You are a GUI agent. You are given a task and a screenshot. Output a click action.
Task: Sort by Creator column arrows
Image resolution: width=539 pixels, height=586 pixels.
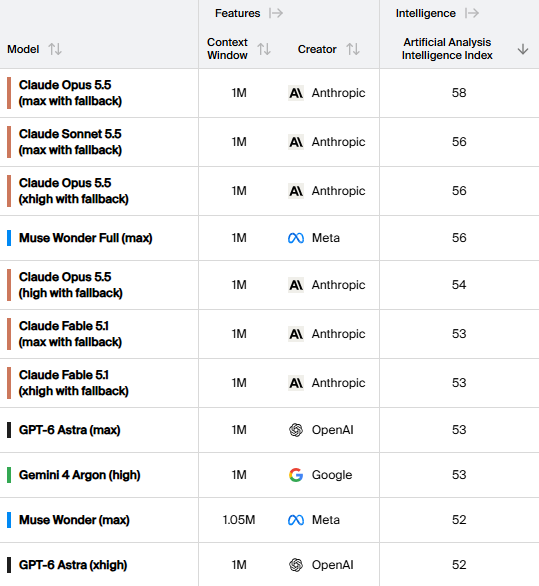coord(353,49)
